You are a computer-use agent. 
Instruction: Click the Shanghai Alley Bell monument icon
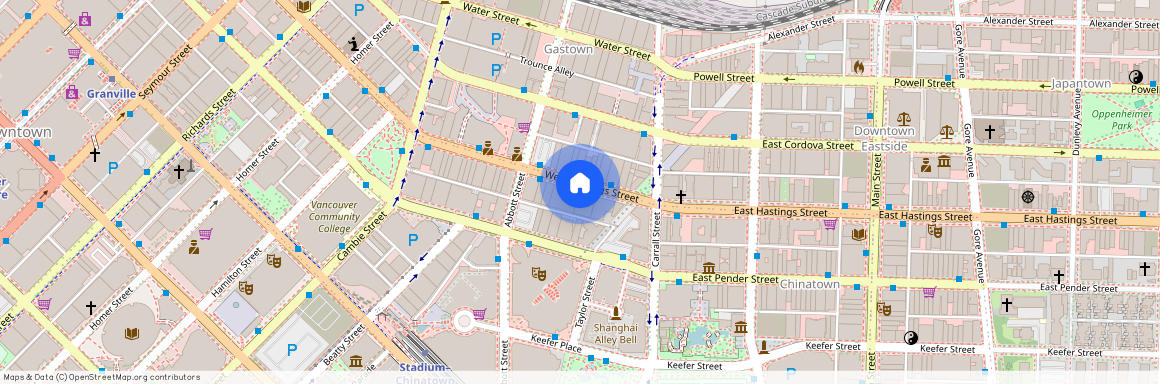615,312
